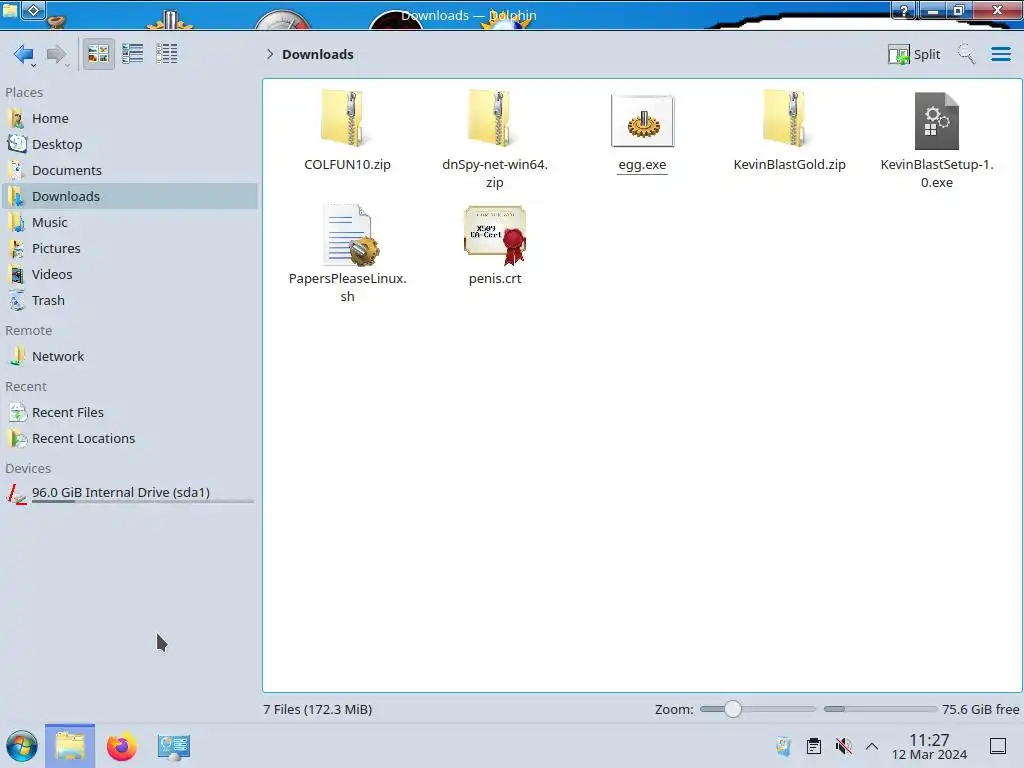Viewport: 1024px width, 768px height.
Task: Open Videos in Places
Action: [129, 275]
